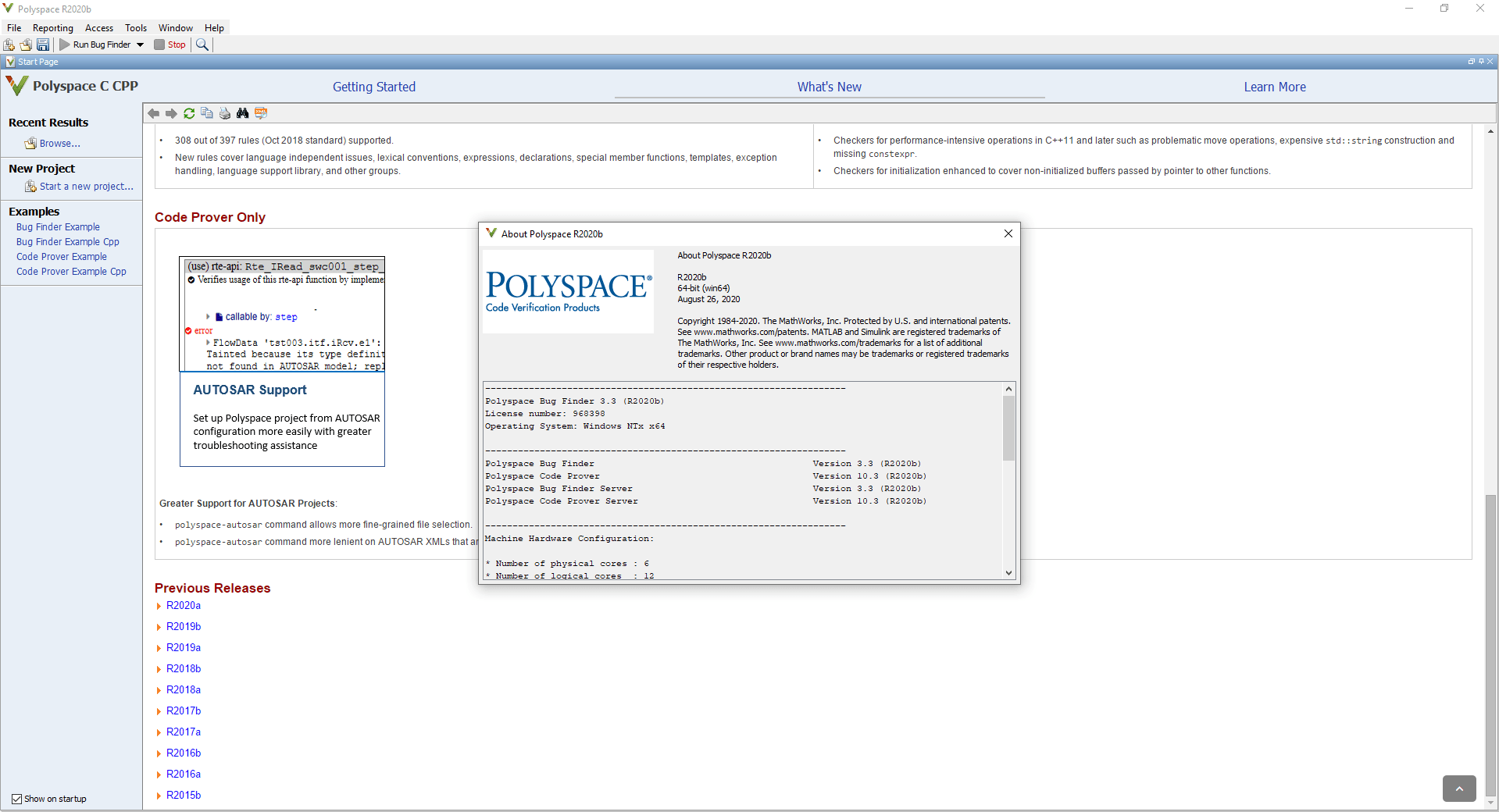The image size is (1499, 812).
Task: Click 'Polyspace Code Prover Server' version row
Action: [705, 501]
